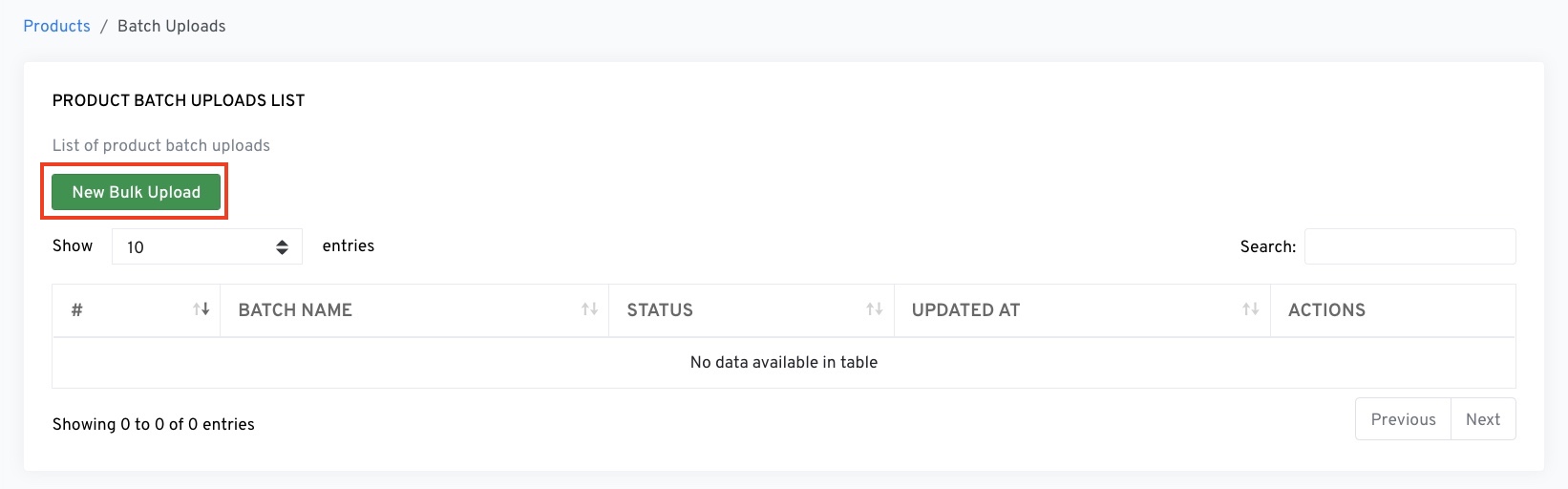Click the Batch Name column sort icon
Viewport: 1568px width, 489px height.
coord(589,309)
